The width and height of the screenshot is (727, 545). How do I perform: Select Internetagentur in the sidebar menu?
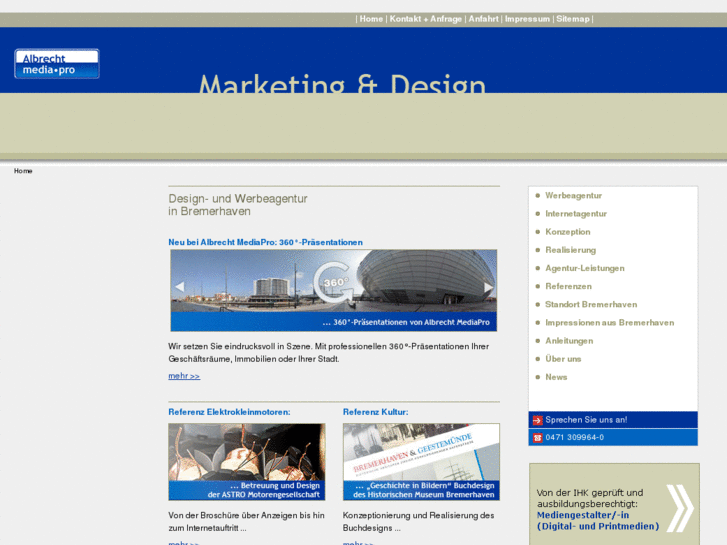click(576, 214)
